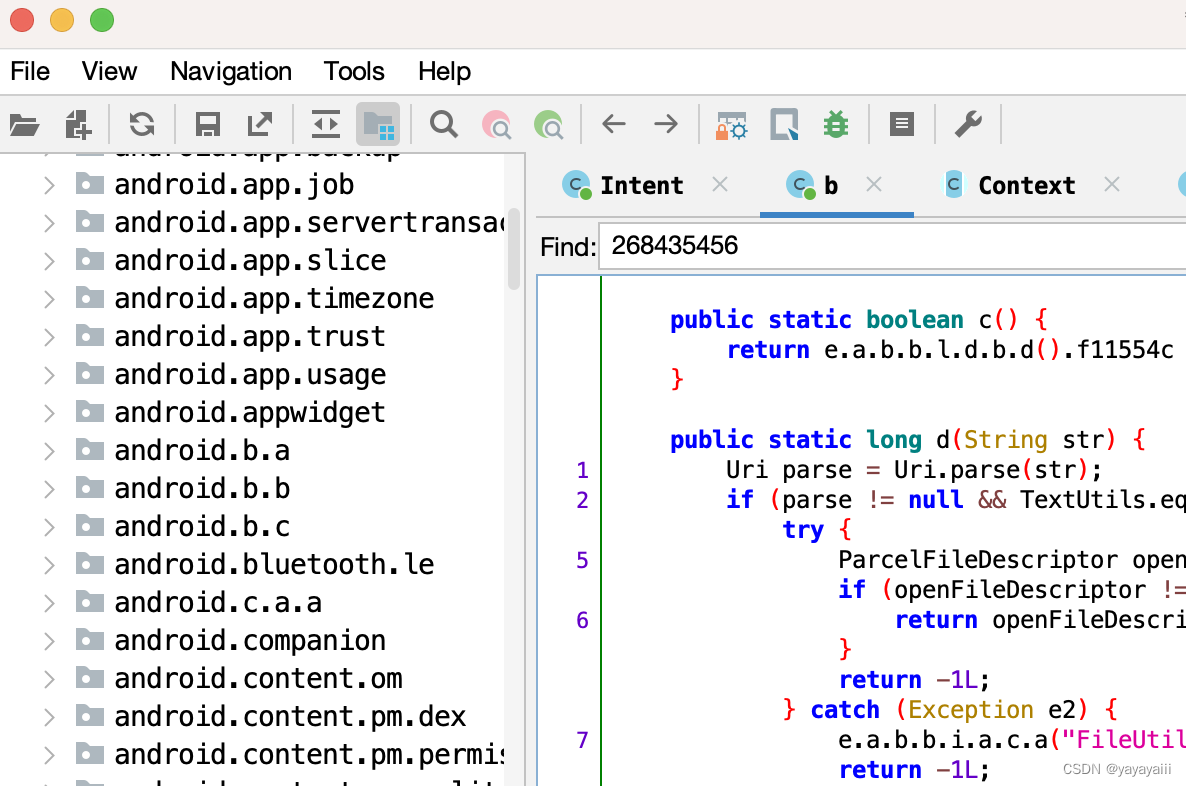1186x786 pixels.
Task: Expand the android.app.servertransaction package
Action: pyautogui.click(x=49, y=223)
